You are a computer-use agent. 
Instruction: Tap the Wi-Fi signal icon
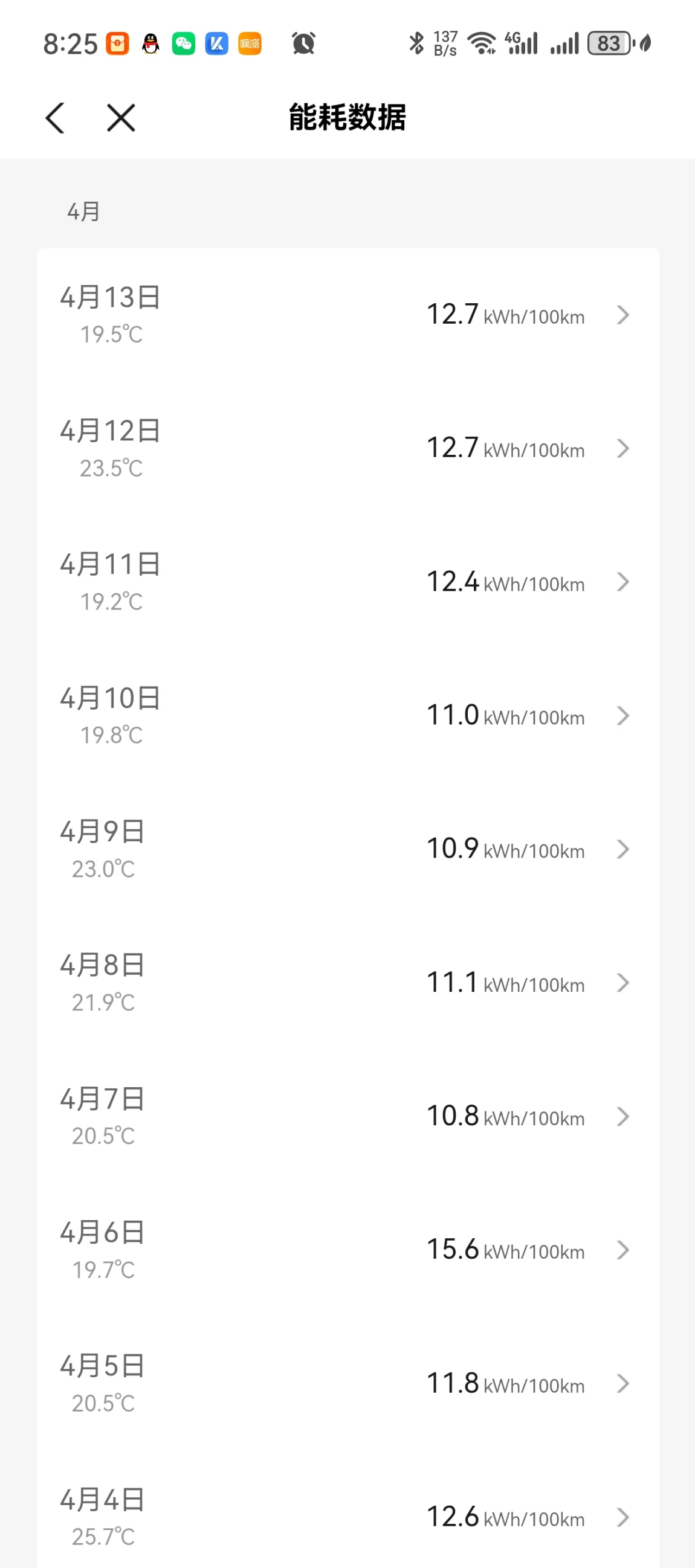click(481, 43)
